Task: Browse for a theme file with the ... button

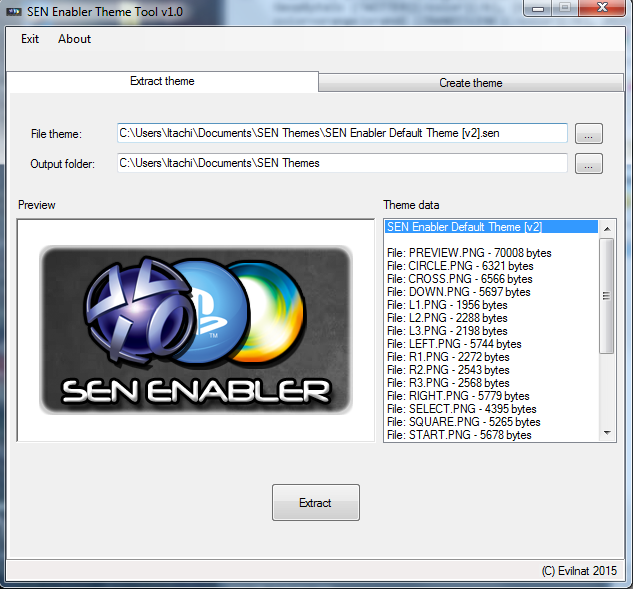Action: (x=589, y=134)
